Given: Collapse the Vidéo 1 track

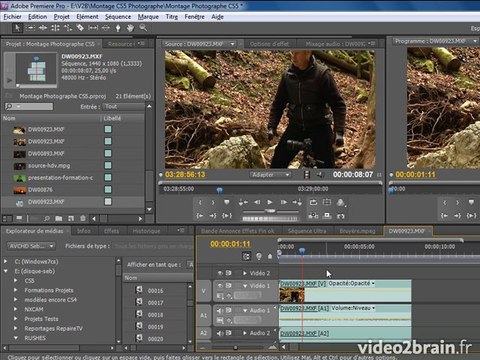Looking at the screenshot, I should (245, 286).
